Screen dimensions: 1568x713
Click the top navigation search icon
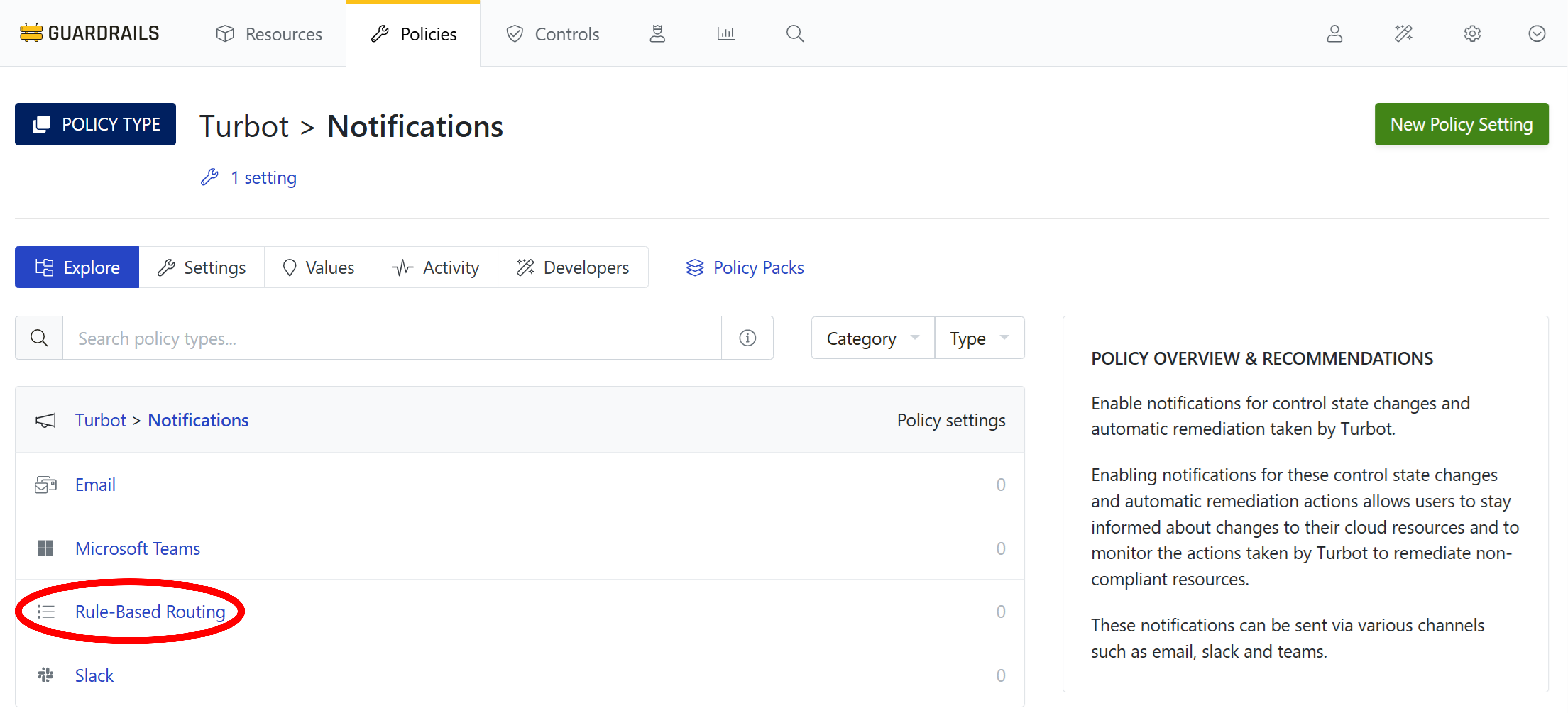pos(794,33)
